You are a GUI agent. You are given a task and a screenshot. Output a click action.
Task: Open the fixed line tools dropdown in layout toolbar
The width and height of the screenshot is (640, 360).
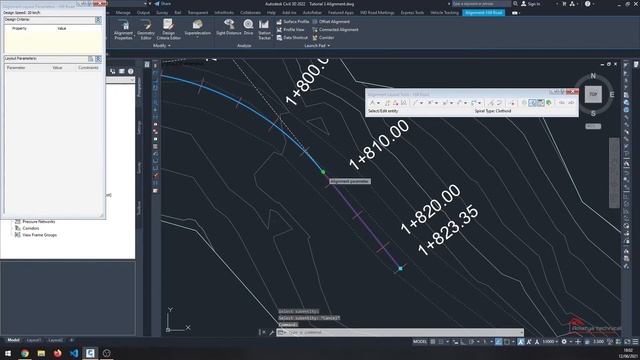coord(421,103)
